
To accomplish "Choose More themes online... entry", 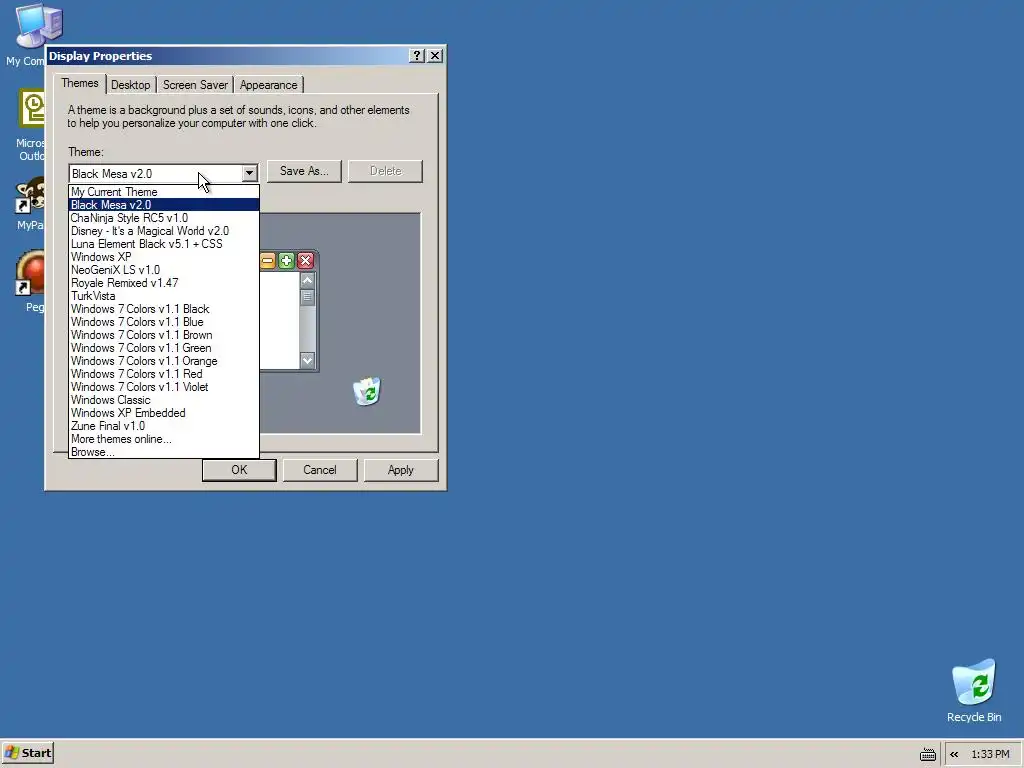I will 164,440.
